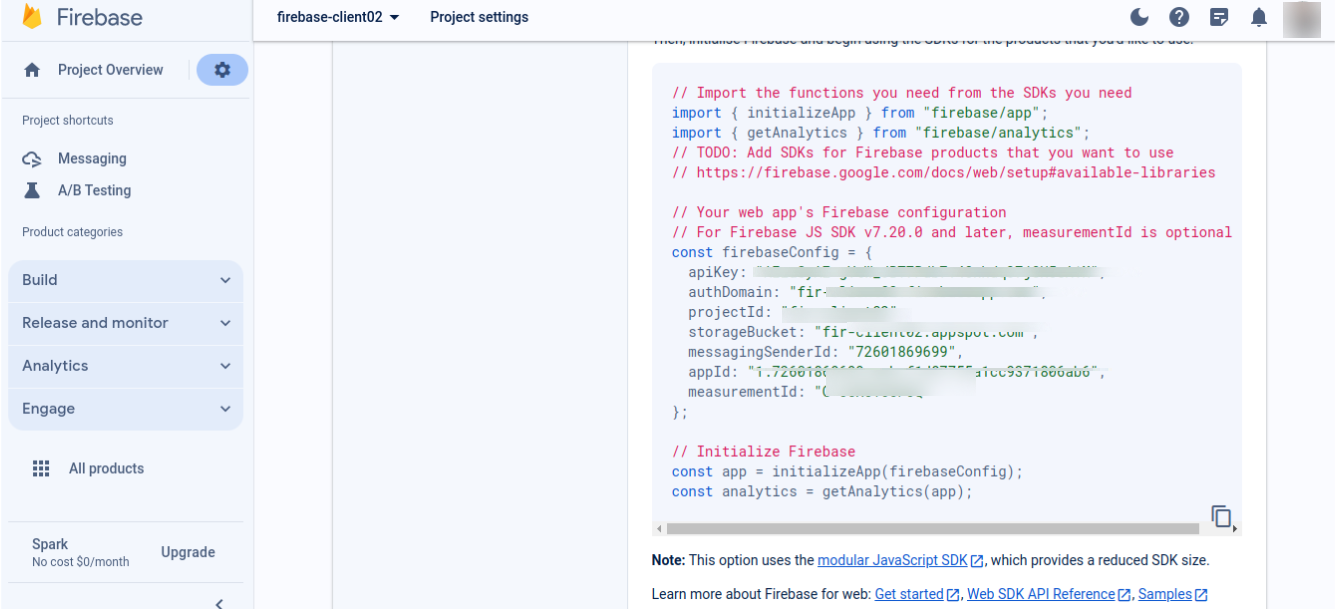Open the Get started link
Screen dimensions: 1336x609
pos(909,593)
